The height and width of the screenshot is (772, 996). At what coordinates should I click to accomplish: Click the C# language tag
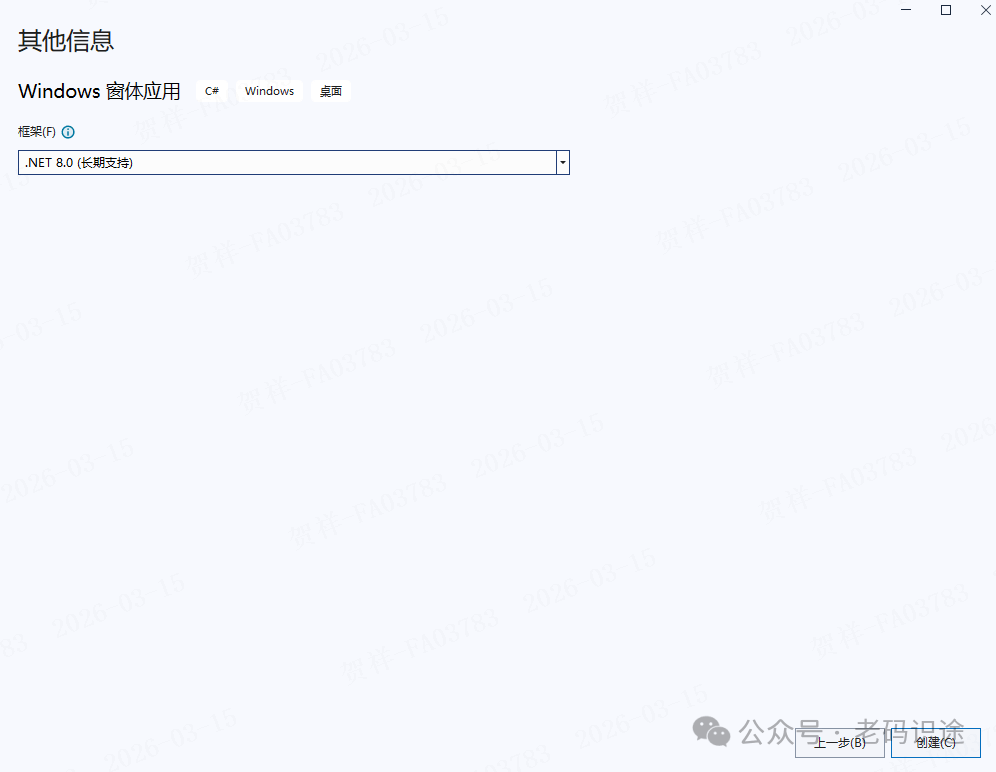212,91
